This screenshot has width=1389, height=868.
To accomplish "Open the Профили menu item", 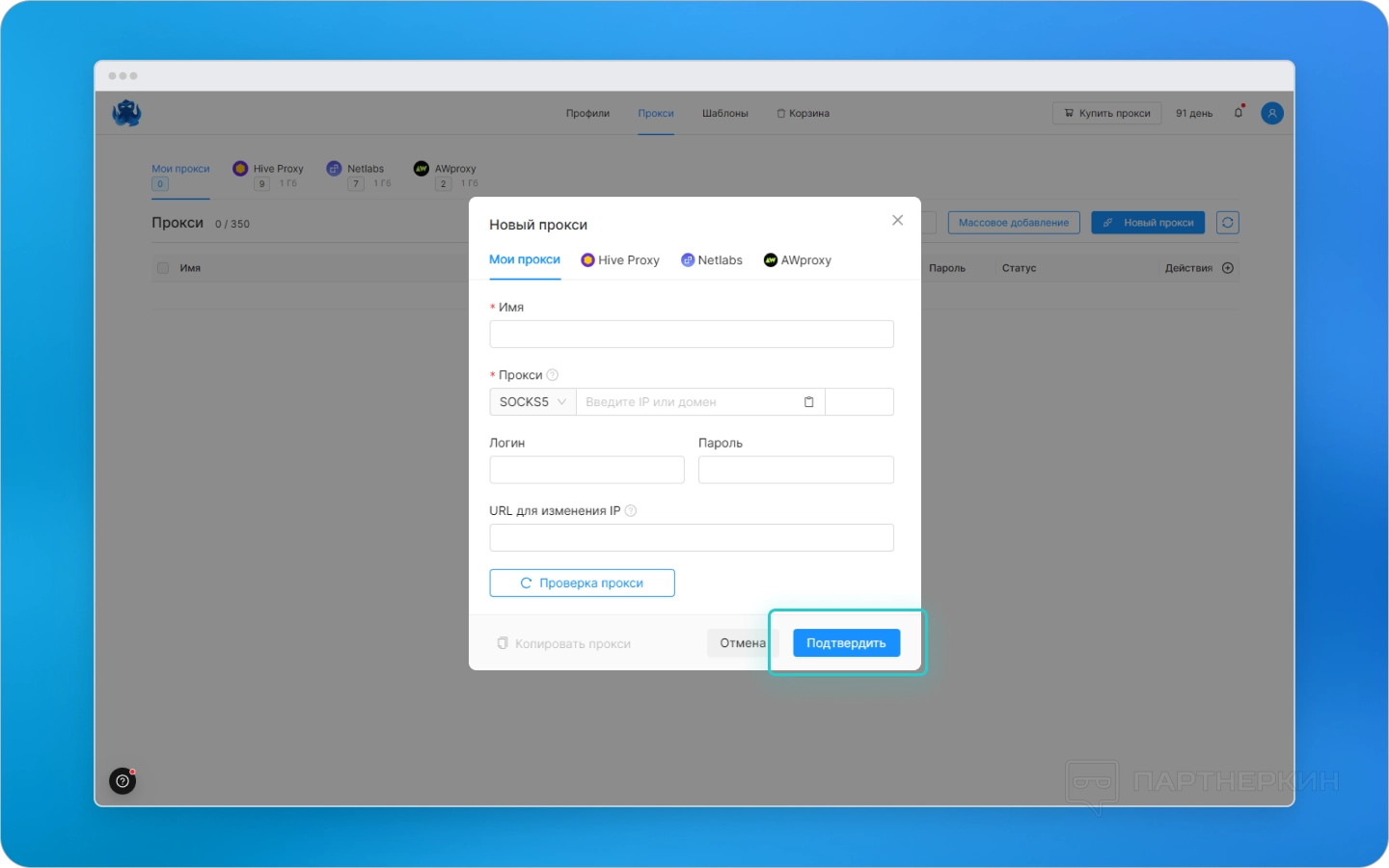I will click(x=587, y=114).
